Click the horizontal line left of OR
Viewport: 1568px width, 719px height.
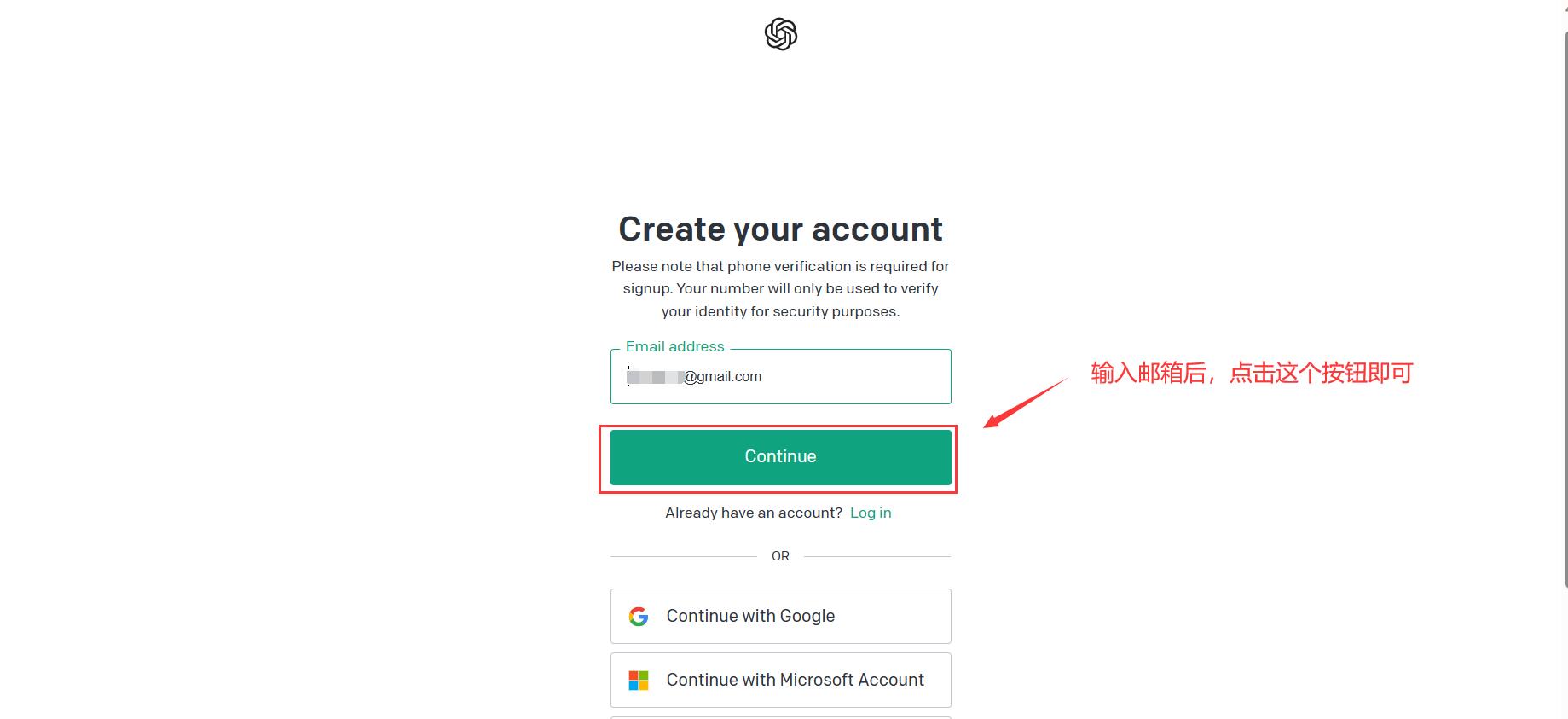click(x=683, y=556)
